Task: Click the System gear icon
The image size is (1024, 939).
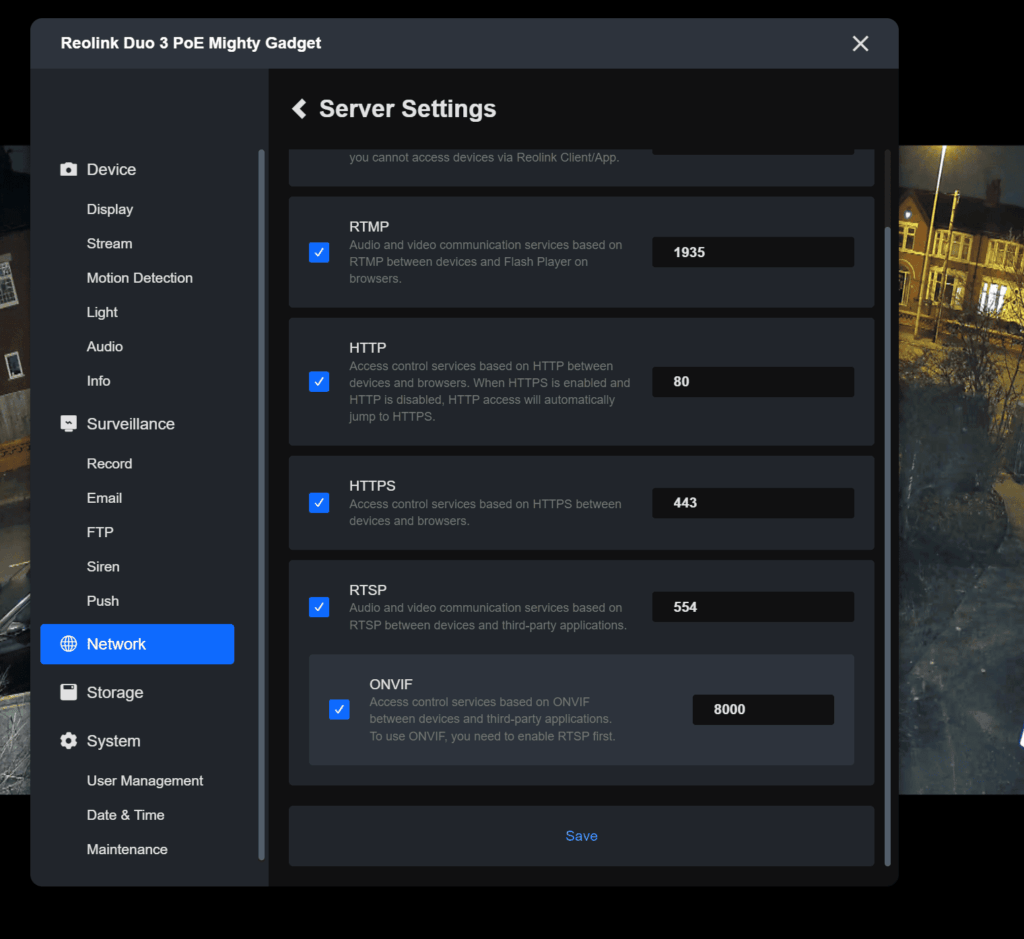Action: tap(68, 741)
